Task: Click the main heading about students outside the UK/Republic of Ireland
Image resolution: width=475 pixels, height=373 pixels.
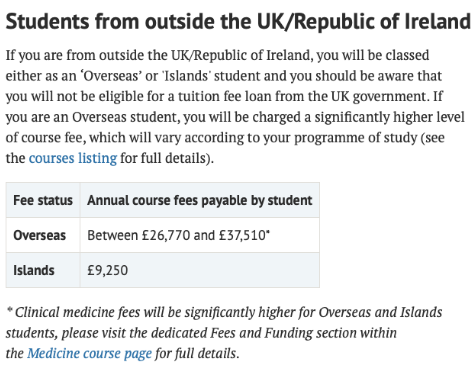Action: [x=238, y=22]
